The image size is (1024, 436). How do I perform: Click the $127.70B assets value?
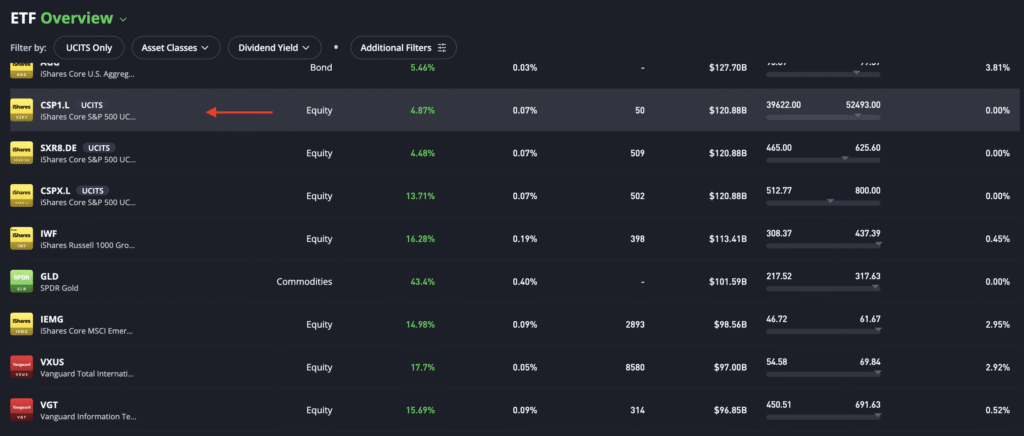point(728,67)
